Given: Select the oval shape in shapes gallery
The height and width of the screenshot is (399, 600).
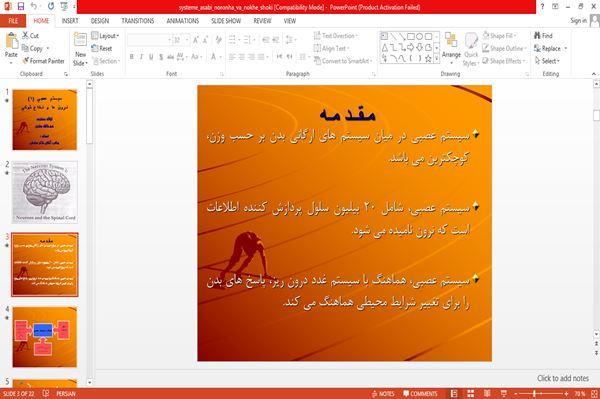Looking at the screenshot, I should (x=420, y=36).
